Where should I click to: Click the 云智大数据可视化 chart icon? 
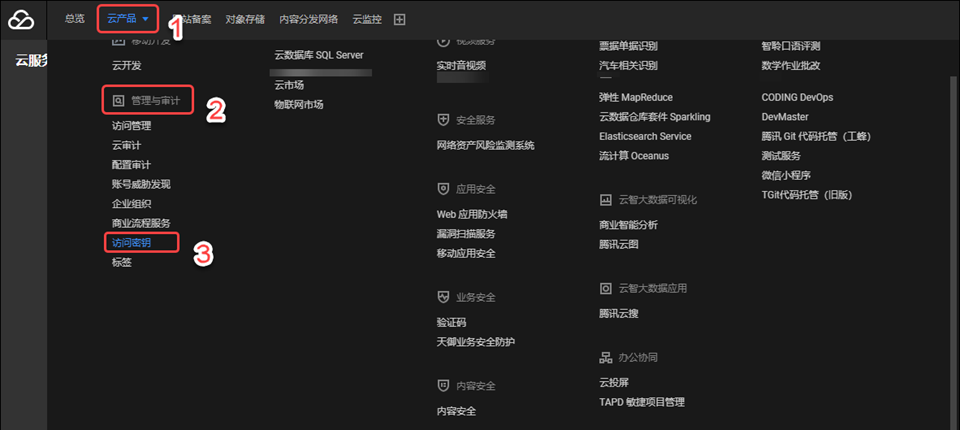pos(605,200)
